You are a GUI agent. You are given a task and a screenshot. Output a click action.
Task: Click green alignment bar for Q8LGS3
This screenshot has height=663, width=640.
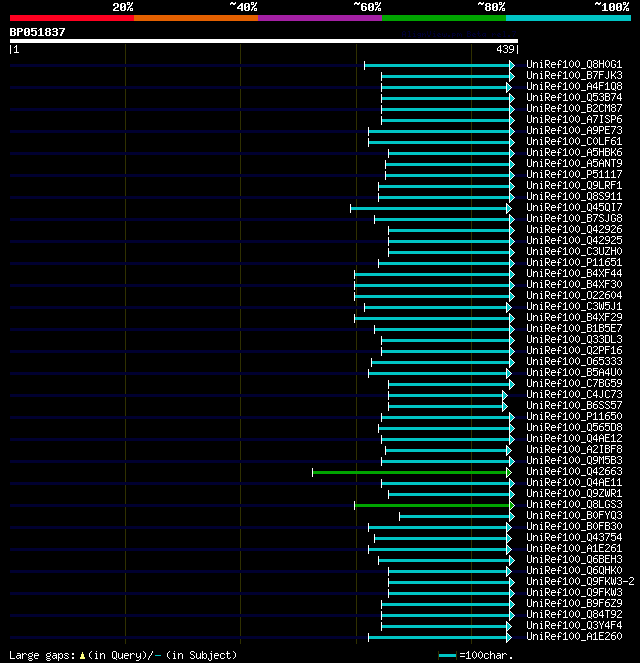tap(434, 505)
